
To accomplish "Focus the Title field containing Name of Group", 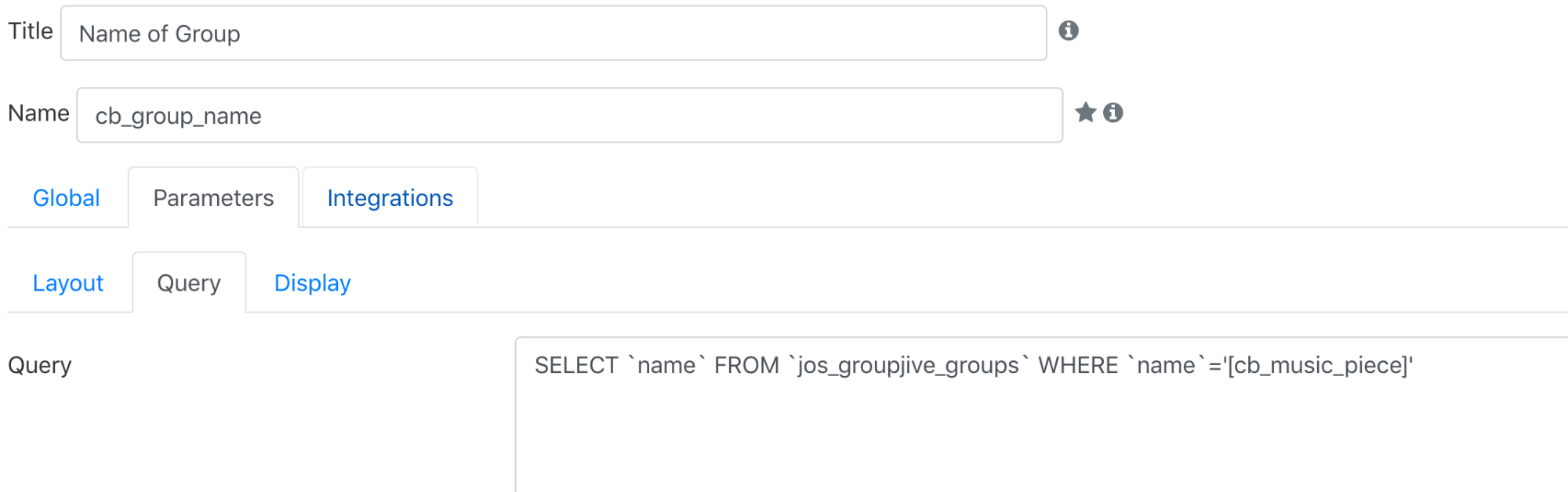I will coord(554,33).
